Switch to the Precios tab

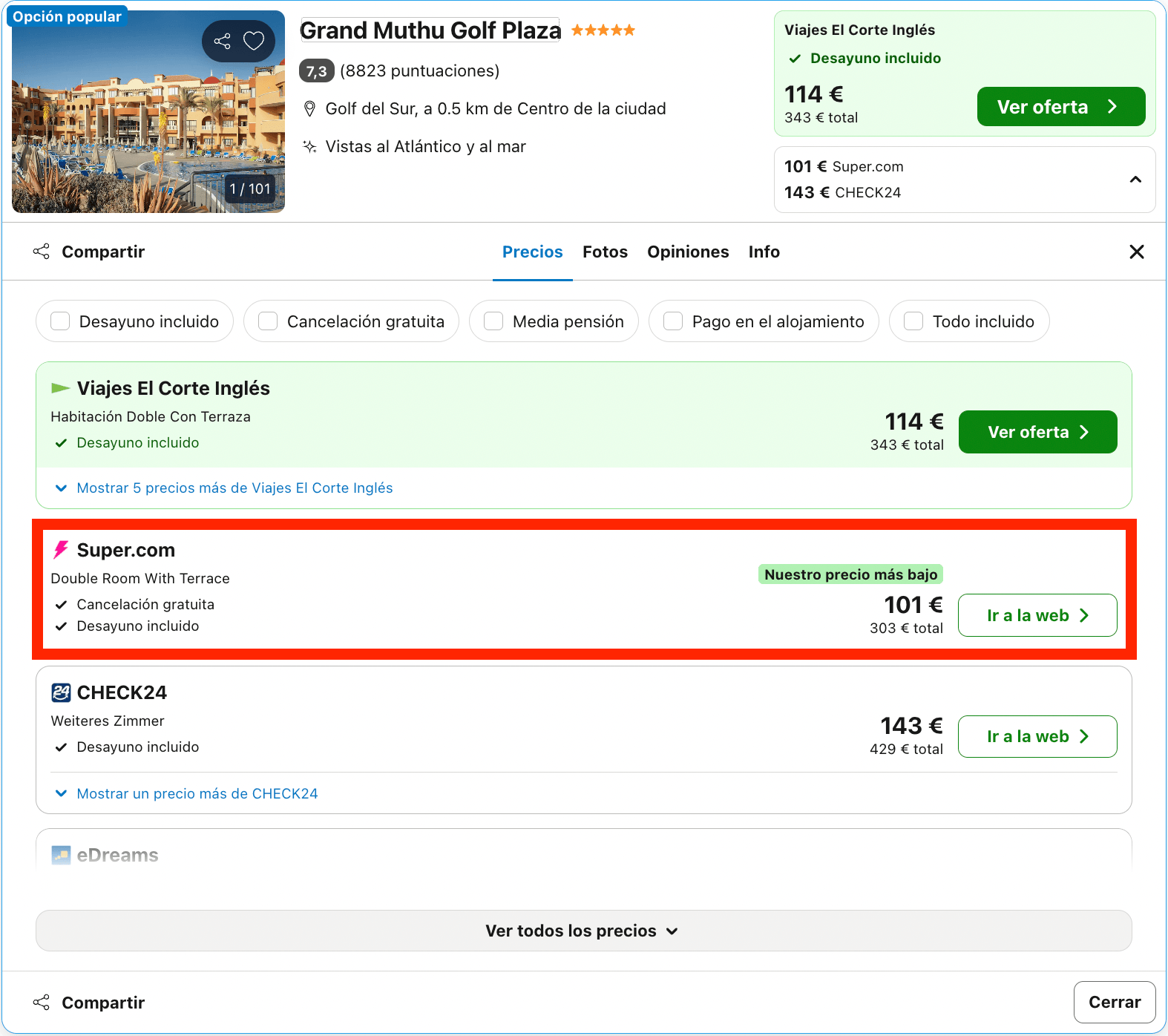click(x=533, y=252)
